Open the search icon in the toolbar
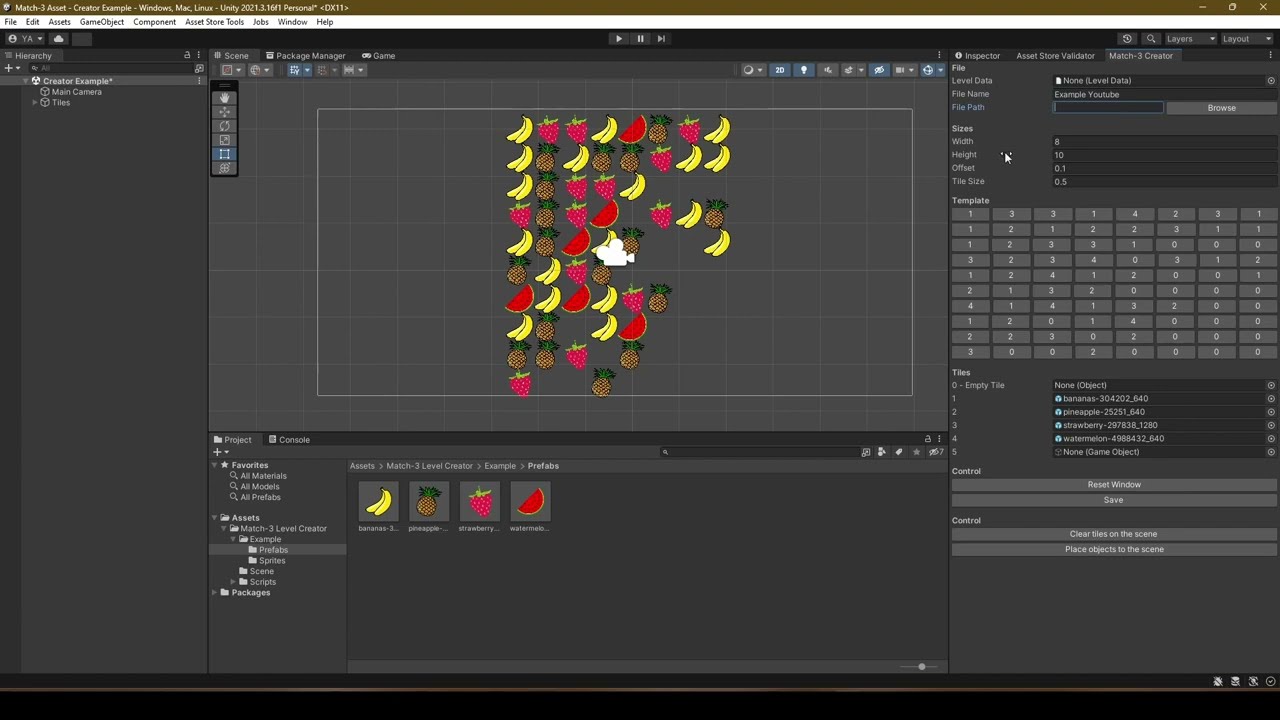The image size is (1280, 720). (1151, 38)
